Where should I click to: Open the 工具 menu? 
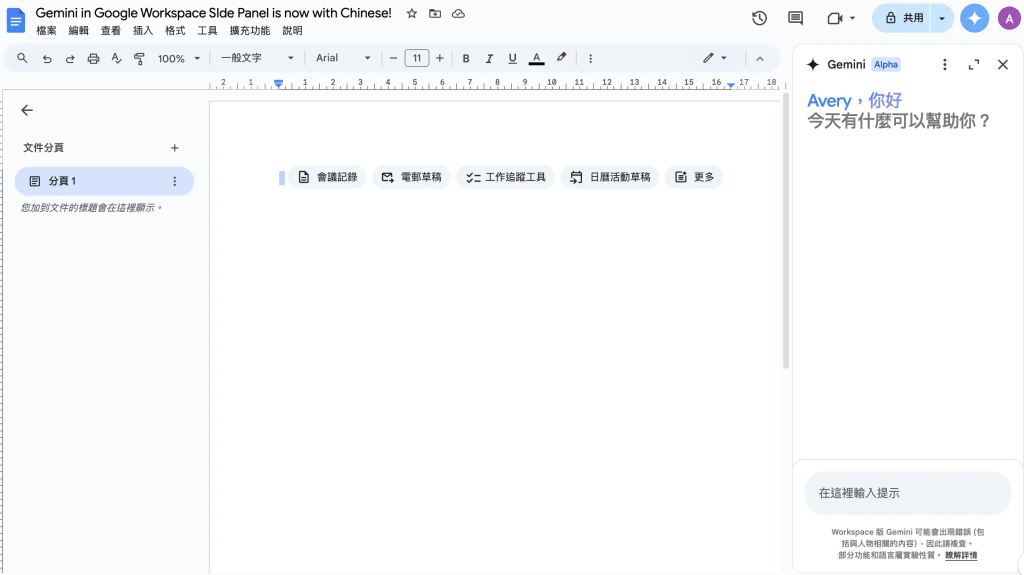tap(207, 31)
